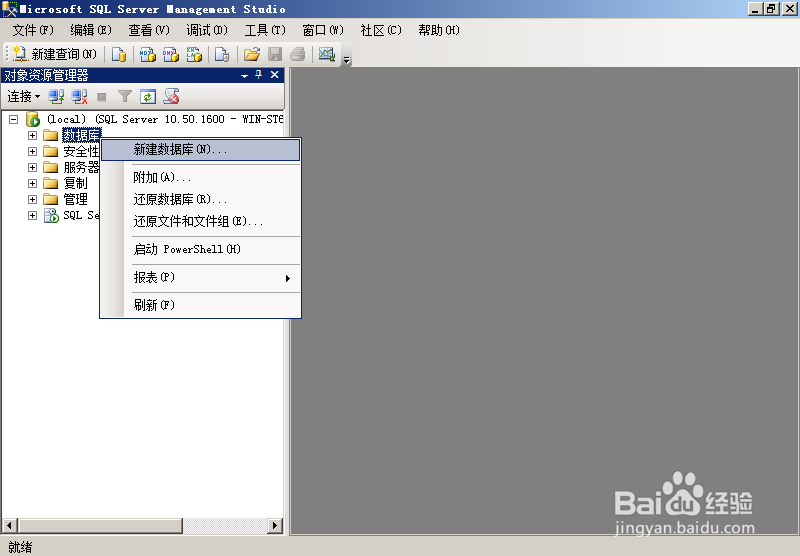Open the 查看(V) menu
The height and width of the screenshot is (556, 800).
149,30
